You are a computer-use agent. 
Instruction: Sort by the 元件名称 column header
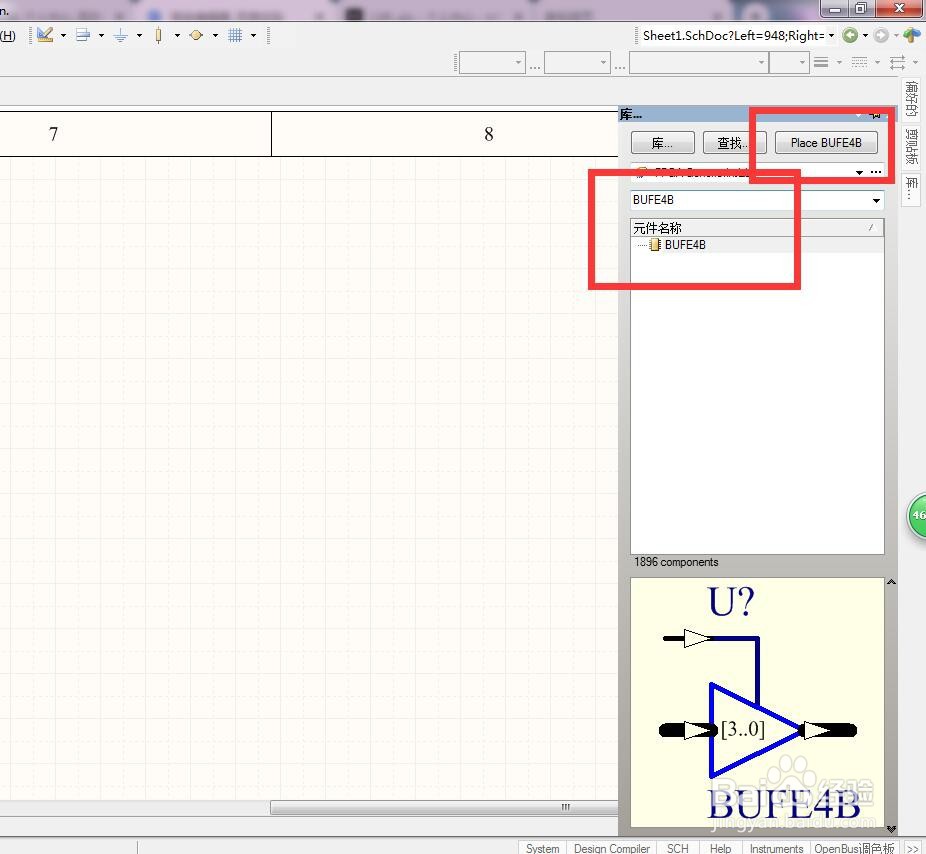[x=757, y=228]
